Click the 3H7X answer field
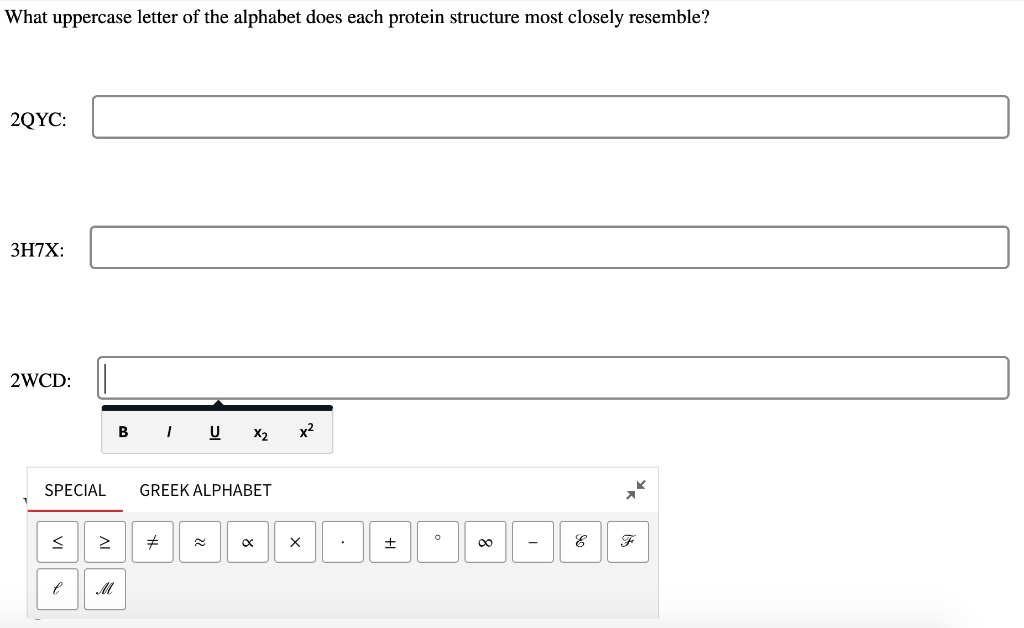The image size is (1024, 628). tap(548, 247)
